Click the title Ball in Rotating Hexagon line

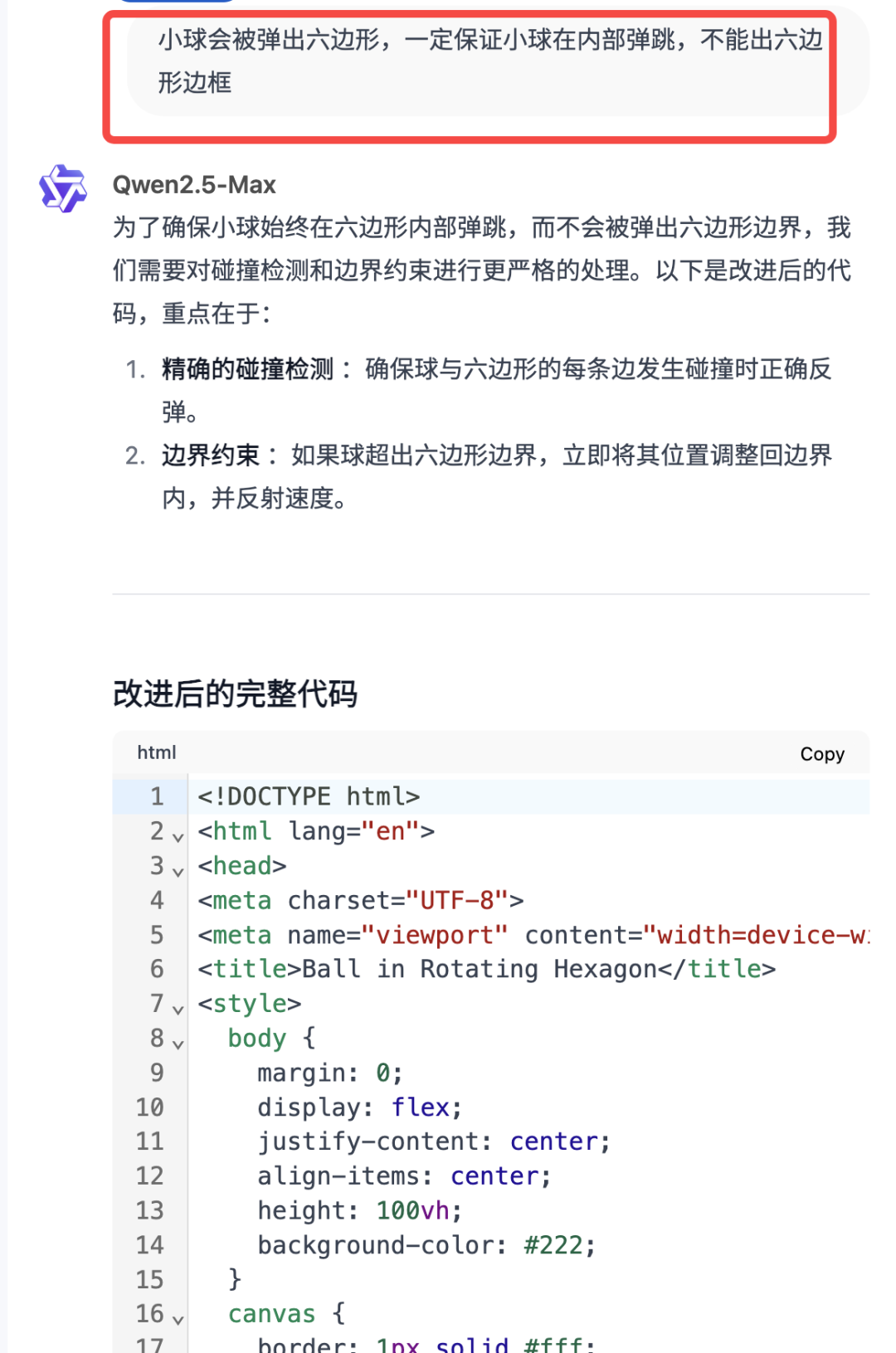point(486,969)
